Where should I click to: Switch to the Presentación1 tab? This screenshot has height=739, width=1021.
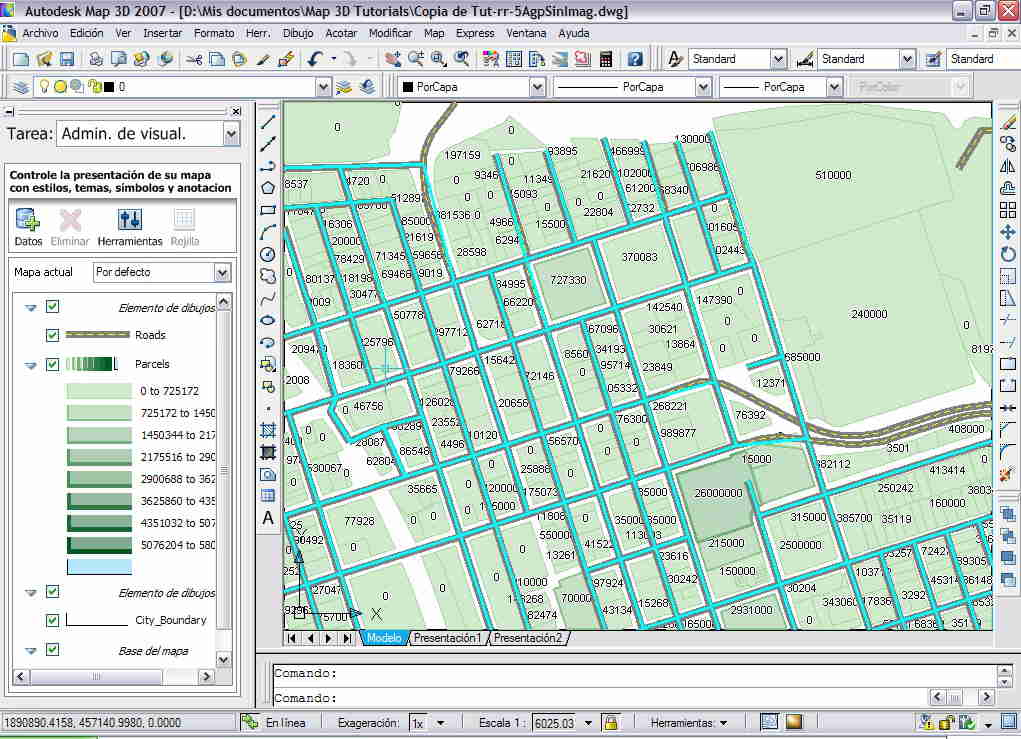coord(447,638)
